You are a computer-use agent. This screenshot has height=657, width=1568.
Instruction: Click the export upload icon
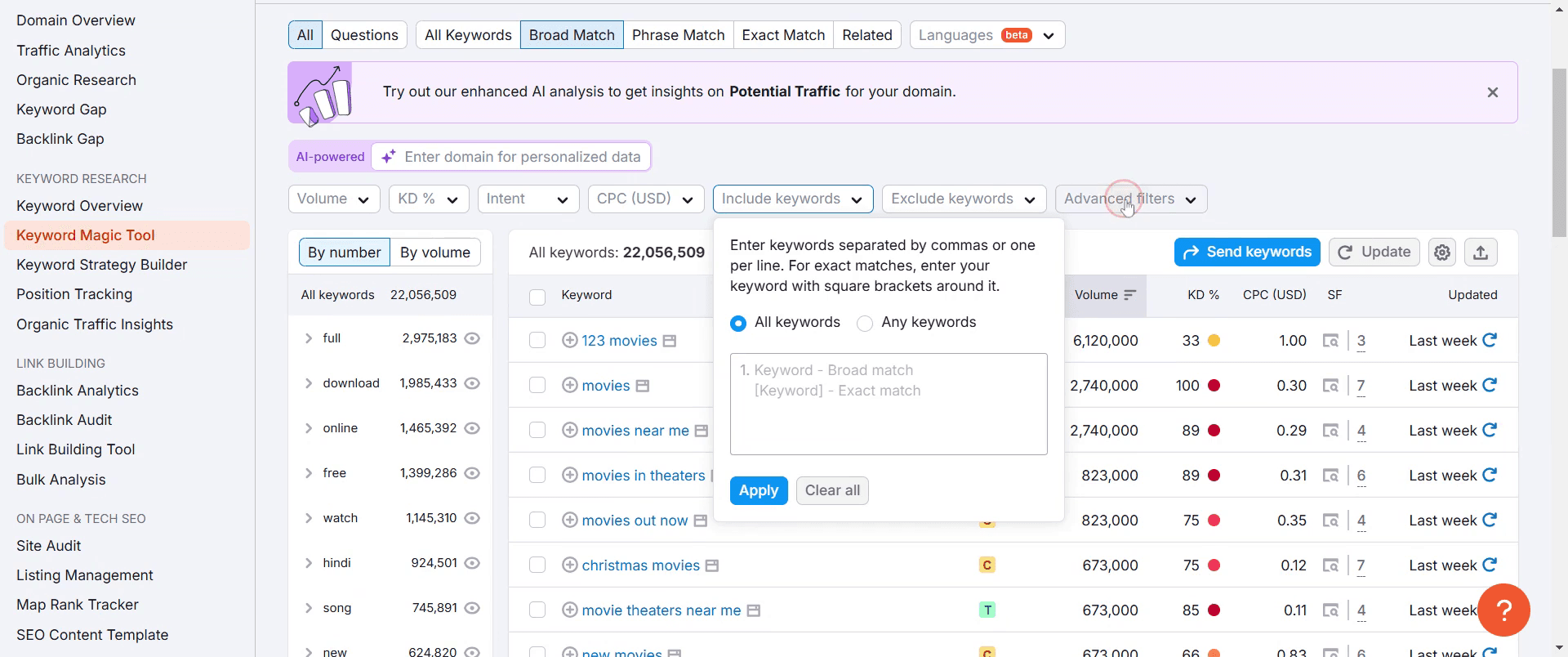[x=1481, y=253]
